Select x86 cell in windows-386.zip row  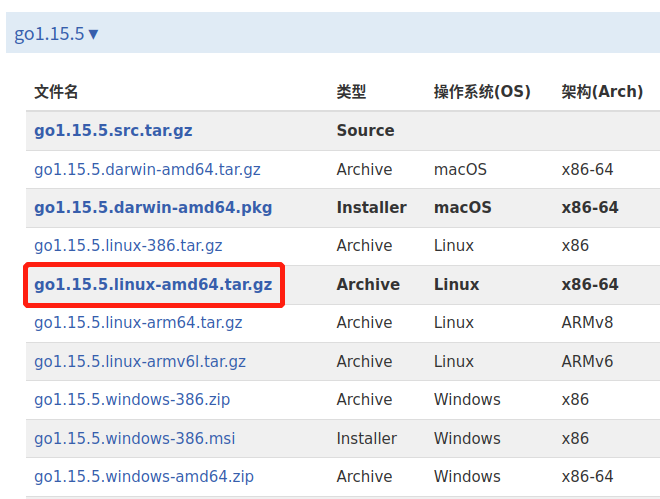(x=575, y=400)
